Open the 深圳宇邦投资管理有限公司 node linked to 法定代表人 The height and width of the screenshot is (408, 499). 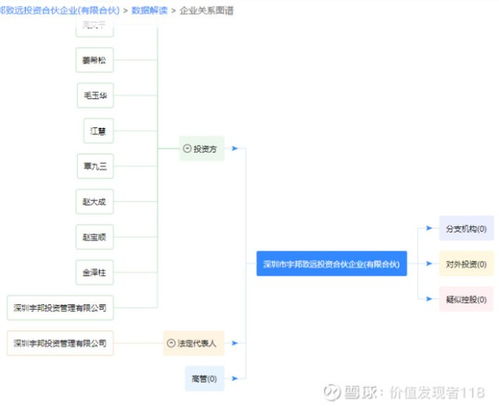[60, 343]
